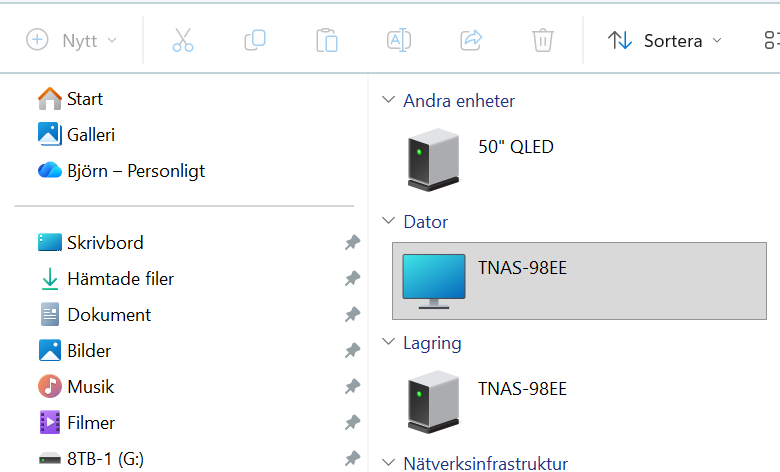
Task: Unpin Skrivbord using its pin icon
Action: click(352, 243)
